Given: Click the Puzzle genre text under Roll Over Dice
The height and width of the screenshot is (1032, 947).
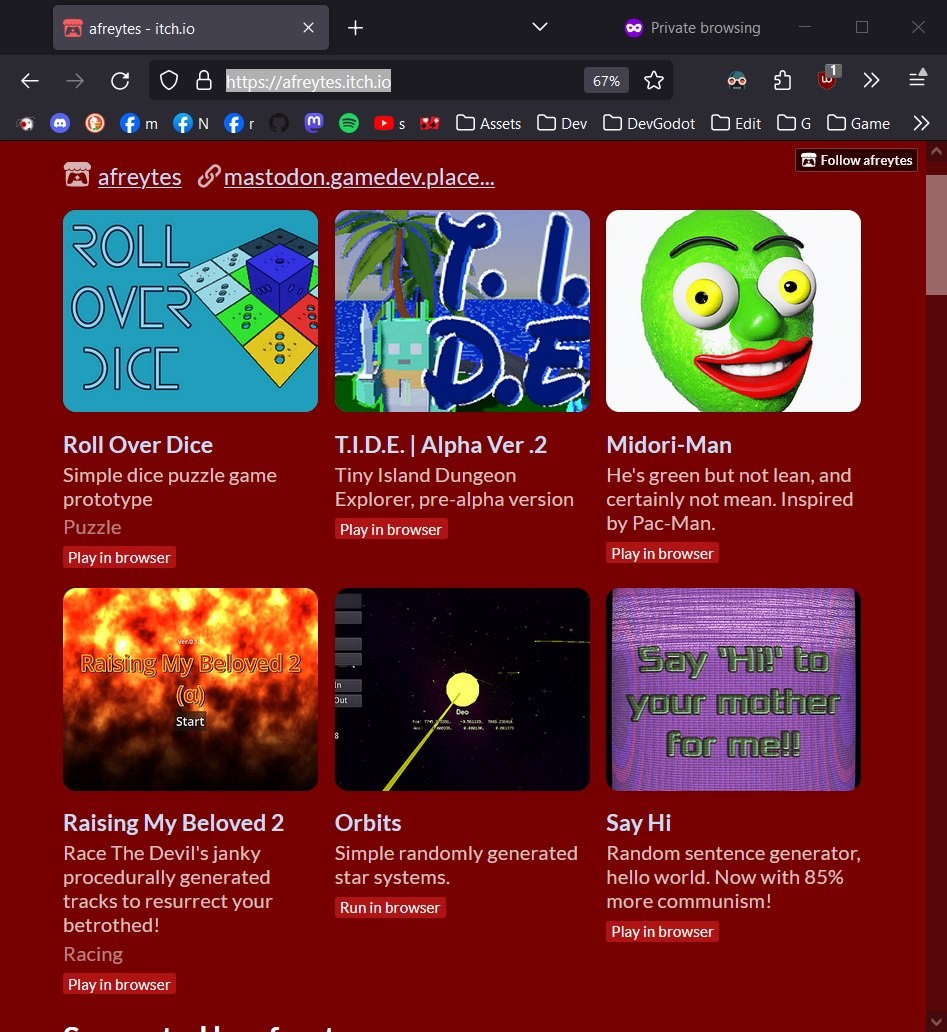Looking at the screenshot, I should (92, 527).
